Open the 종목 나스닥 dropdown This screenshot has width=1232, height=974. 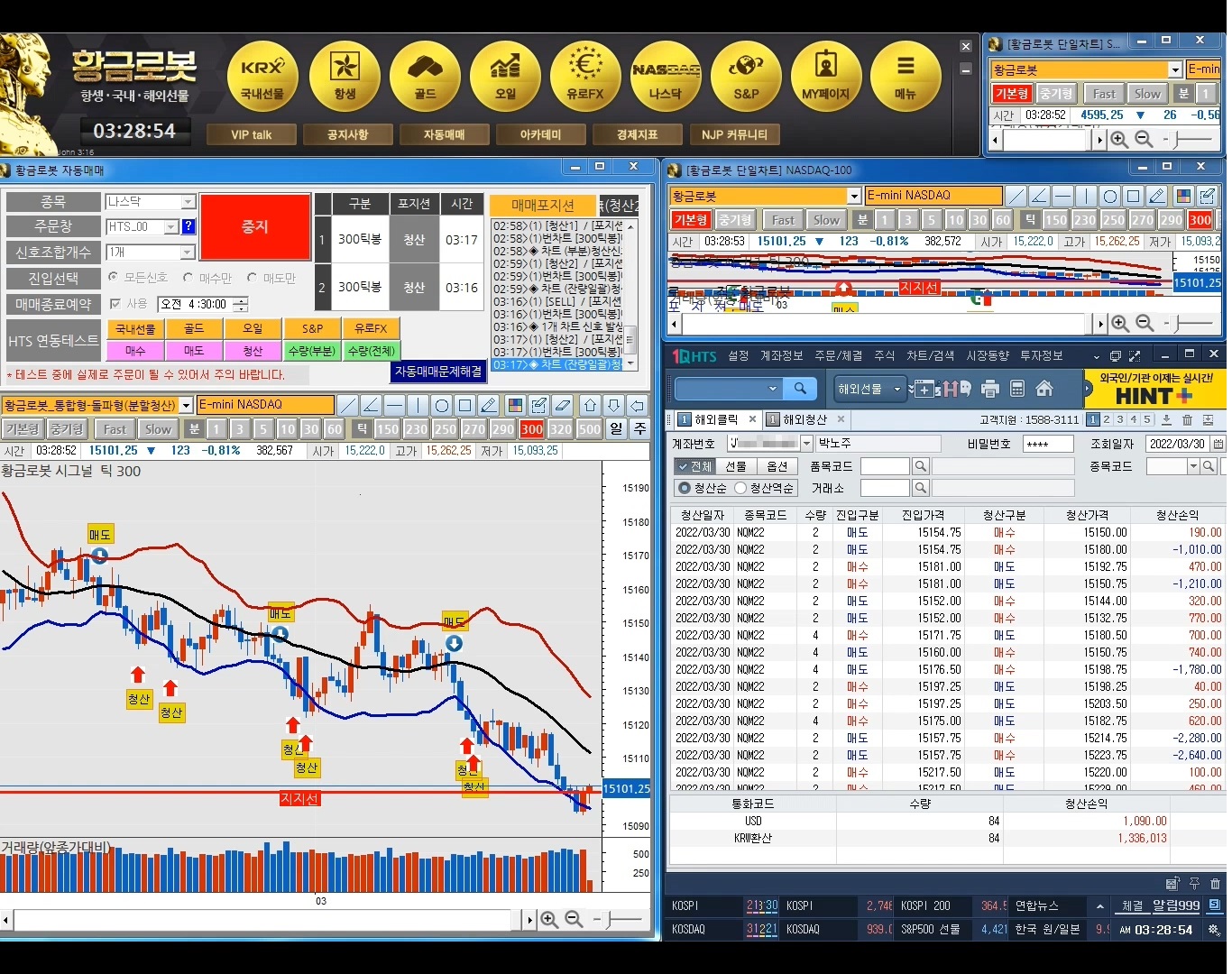(x=188, y=202)
